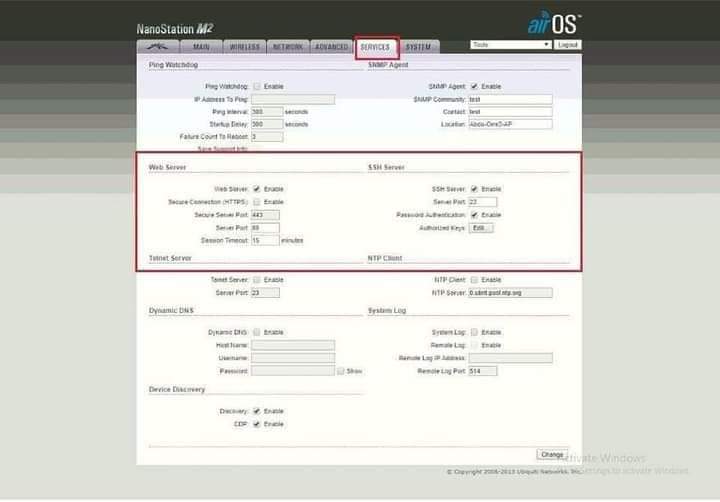This screenshot has width=720, height=502.
Task: Switch to the MAIN tab
Action: pyautogui.click(x=201, y=47)
